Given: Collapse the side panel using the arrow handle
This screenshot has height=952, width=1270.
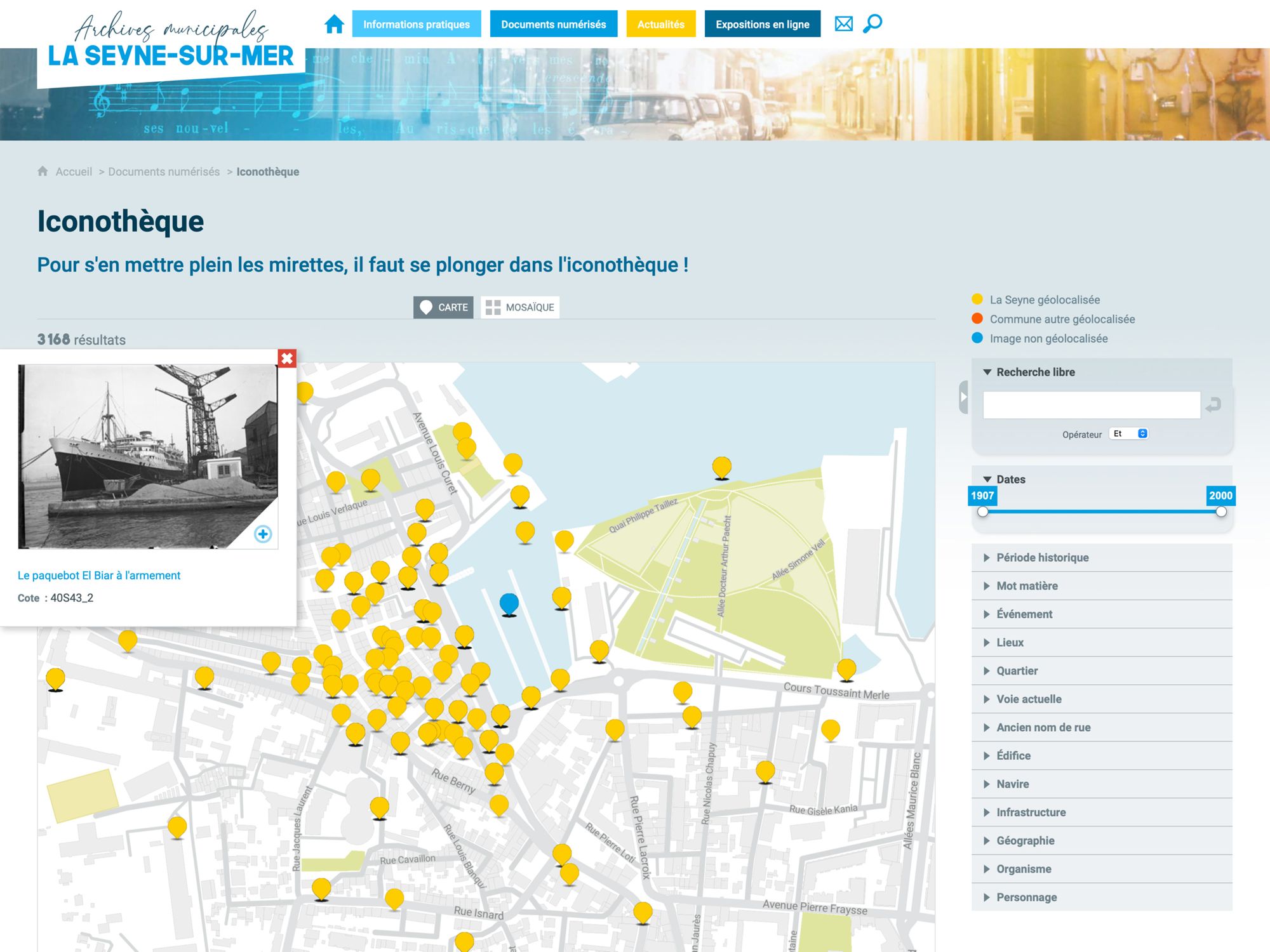Looking at the screenshot, I should pyautogui.click(x=963, y=397).
